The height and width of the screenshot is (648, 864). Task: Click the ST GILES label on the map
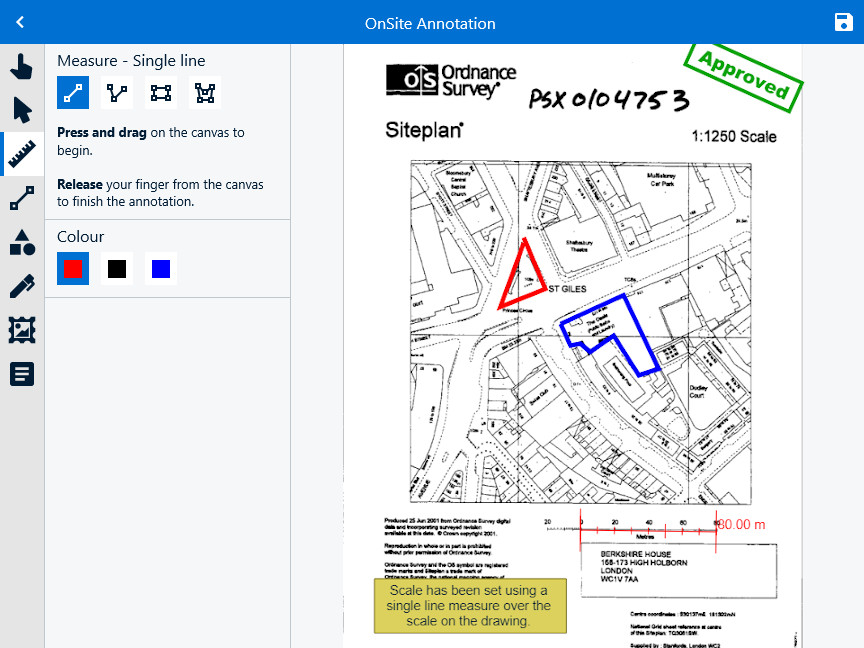point(568,289)
